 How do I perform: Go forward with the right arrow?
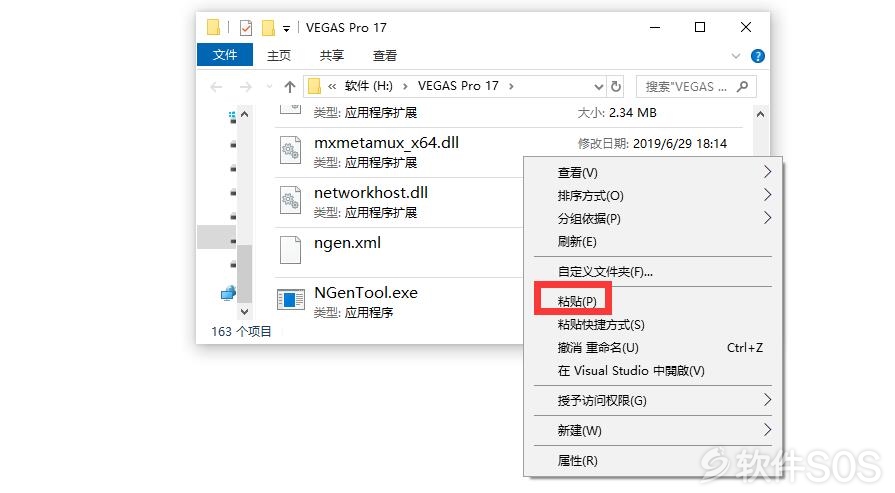(x=245, y=87)
